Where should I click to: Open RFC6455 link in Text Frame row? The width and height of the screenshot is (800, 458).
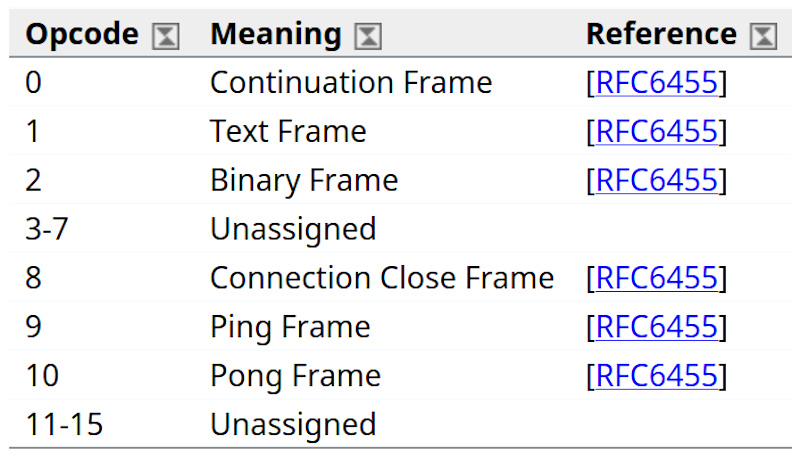657,132
